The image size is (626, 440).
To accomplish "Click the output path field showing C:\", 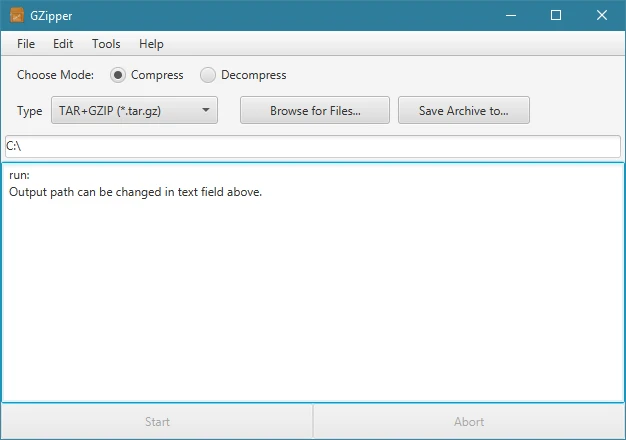I will point(313,146).
